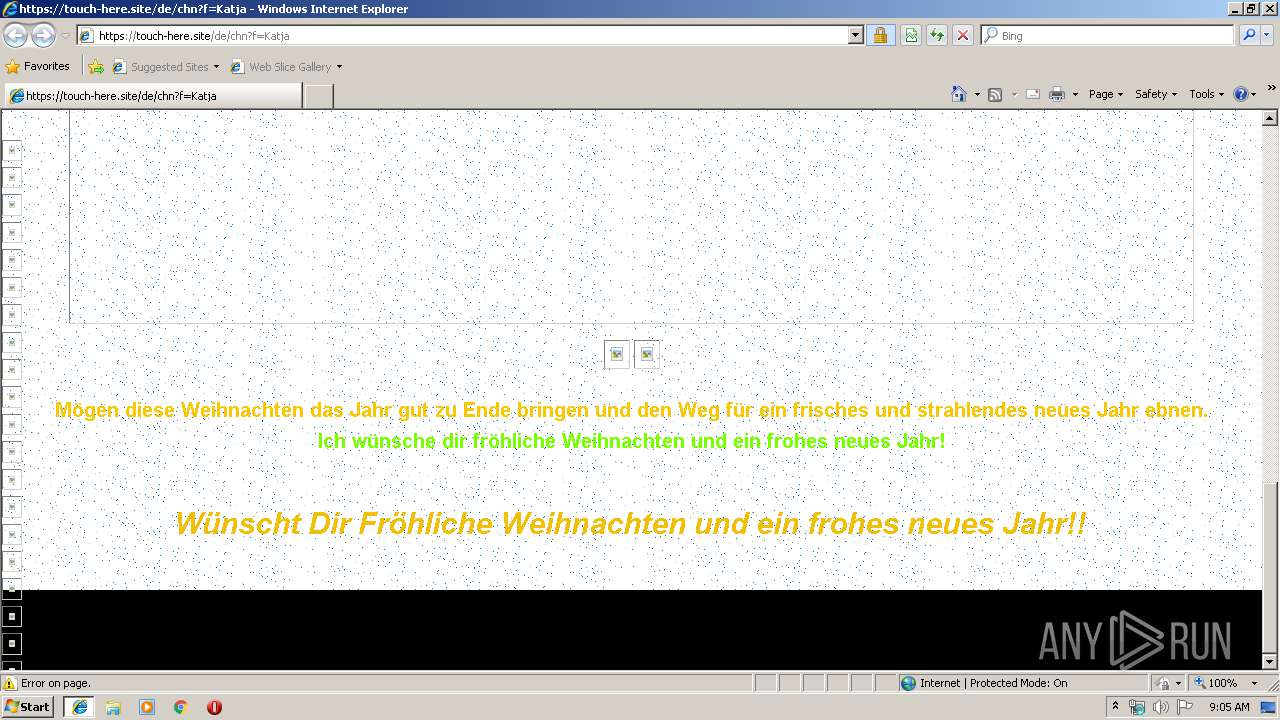
Task: Expand the zoom level dropdown arrow
Action: pos(1254,683)
